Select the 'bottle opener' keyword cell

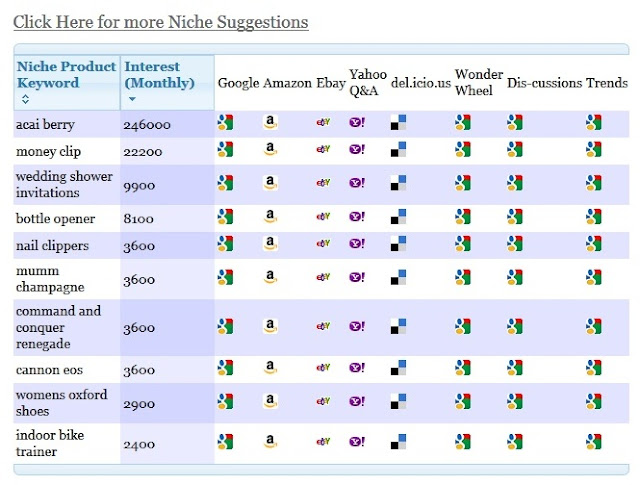click(67, 218)
